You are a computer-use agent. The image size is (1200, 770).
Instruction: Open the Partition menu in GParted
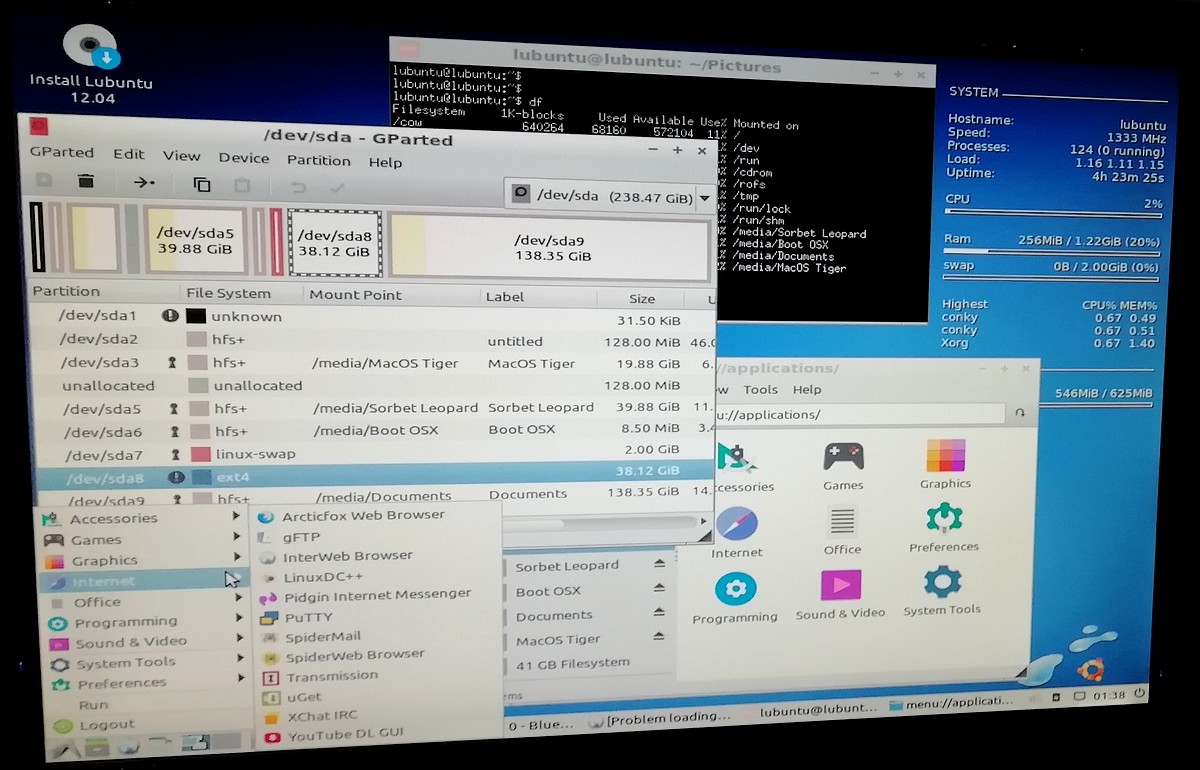(x=319, y=160)
